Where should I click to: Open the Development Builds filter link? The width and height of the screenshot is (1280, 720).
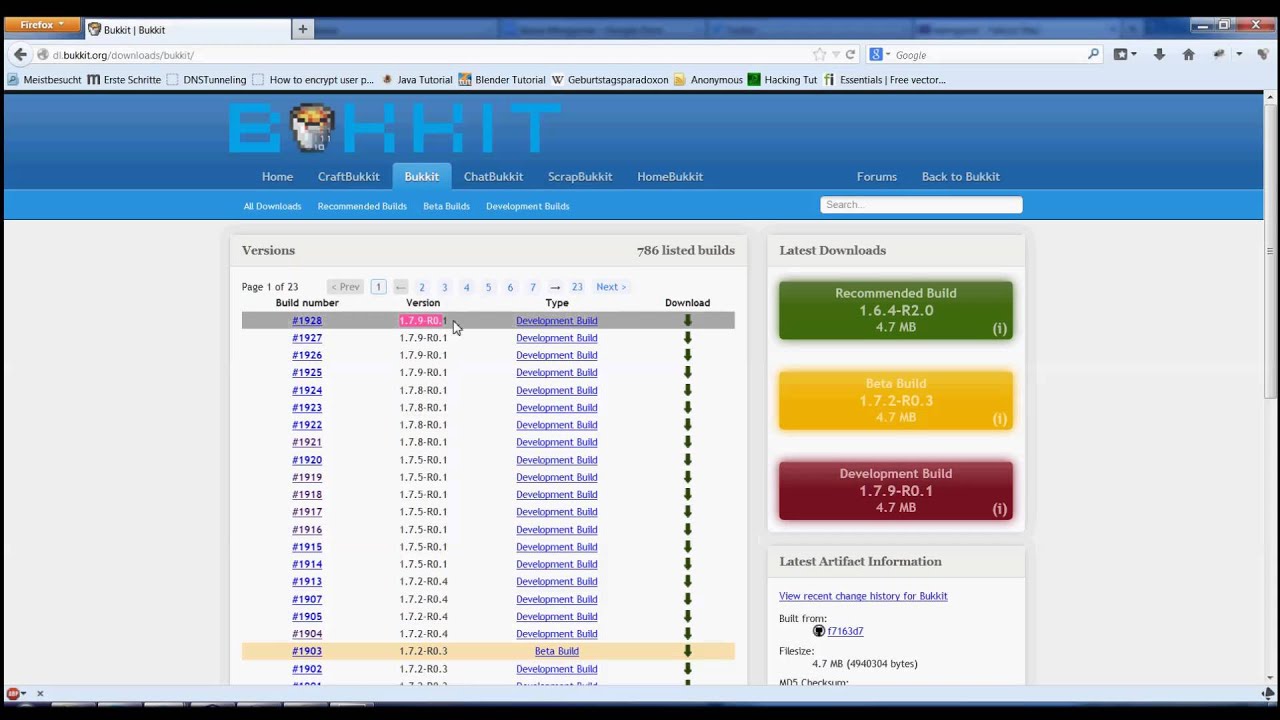pyautogui.click(x=527, y=206)
